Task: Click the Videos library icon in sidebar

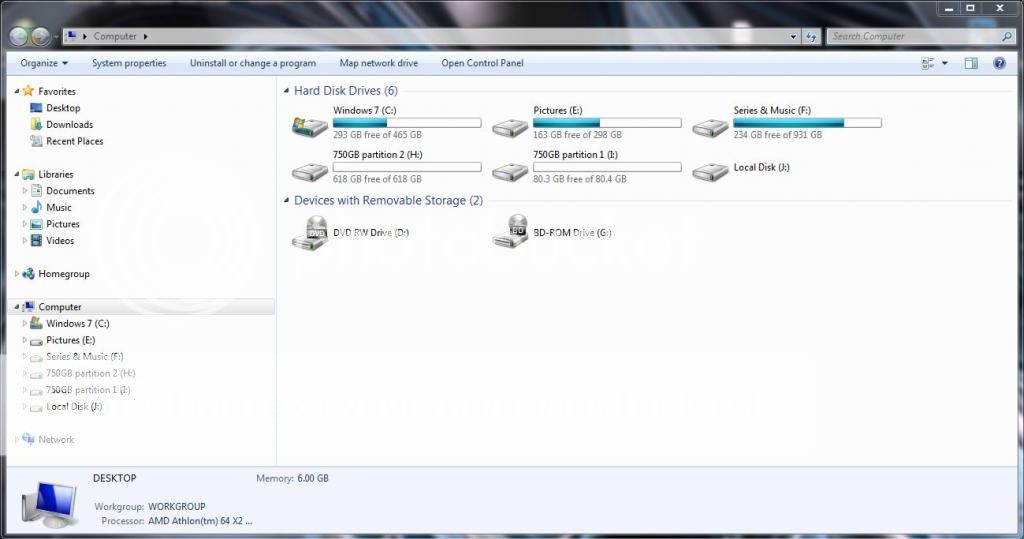Action: 37,240
